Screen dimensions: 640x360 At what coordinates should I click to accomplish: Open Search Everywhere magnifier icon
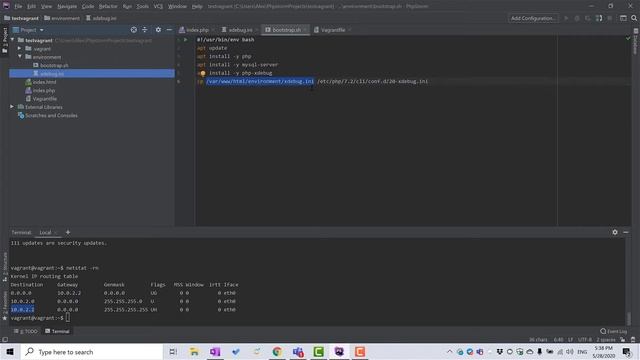pos(634,18)
